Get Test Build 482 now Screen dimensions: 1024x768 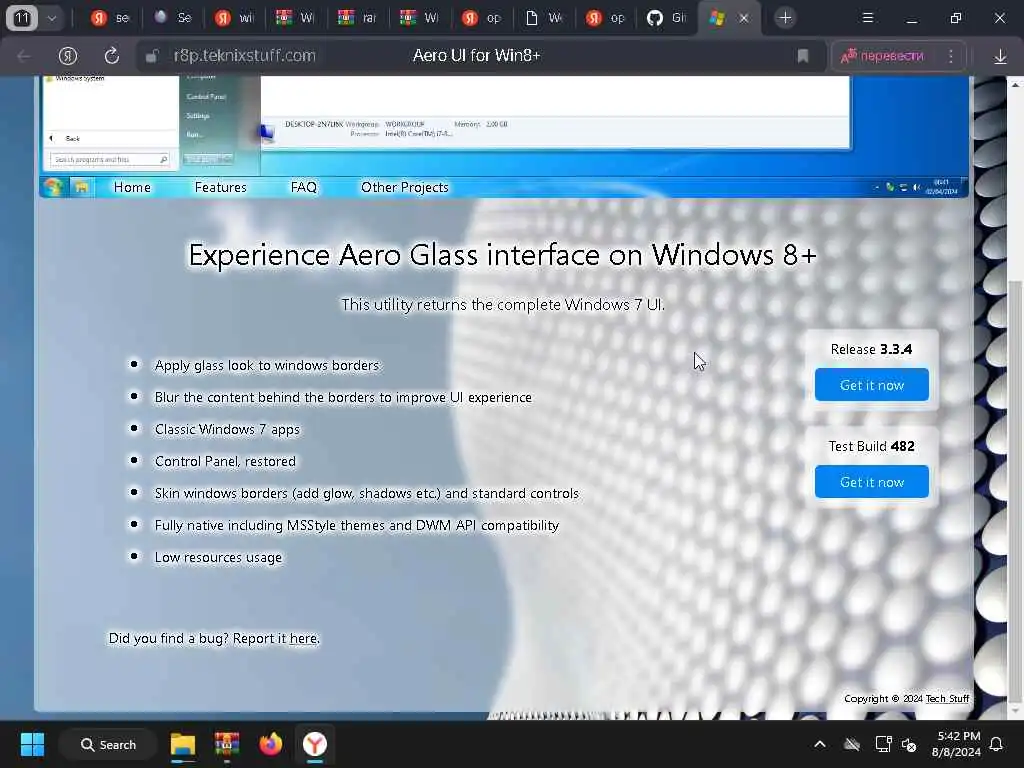coord(871,481)
